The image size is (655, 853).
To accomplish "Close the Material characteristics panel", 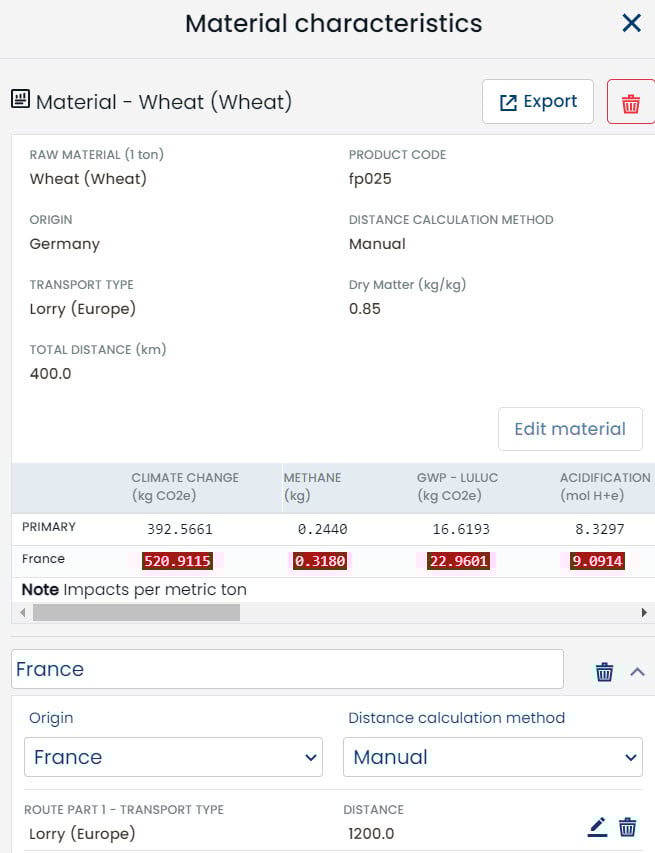I will click(x=631, y=23).
